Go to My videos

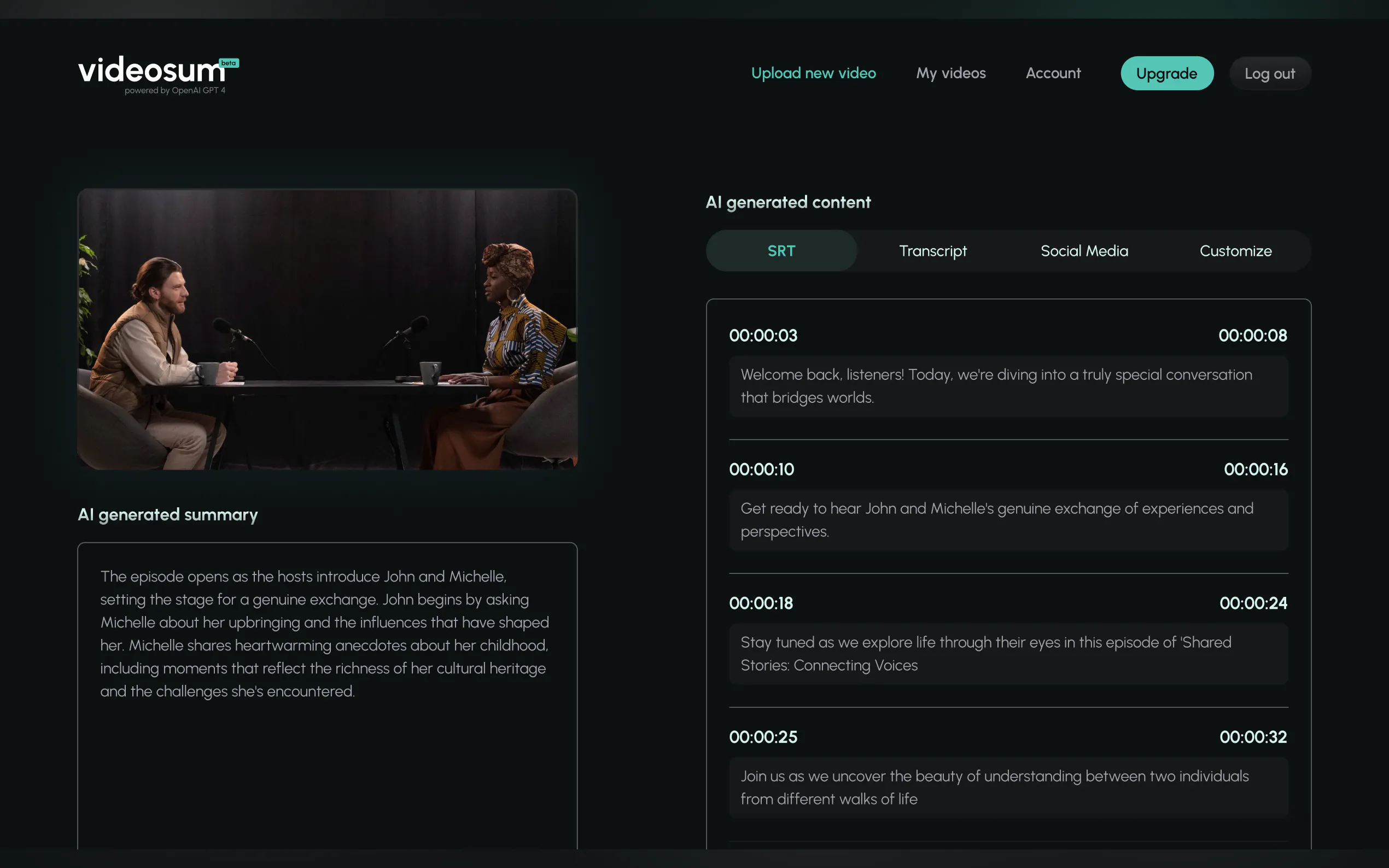click(950, 73)
